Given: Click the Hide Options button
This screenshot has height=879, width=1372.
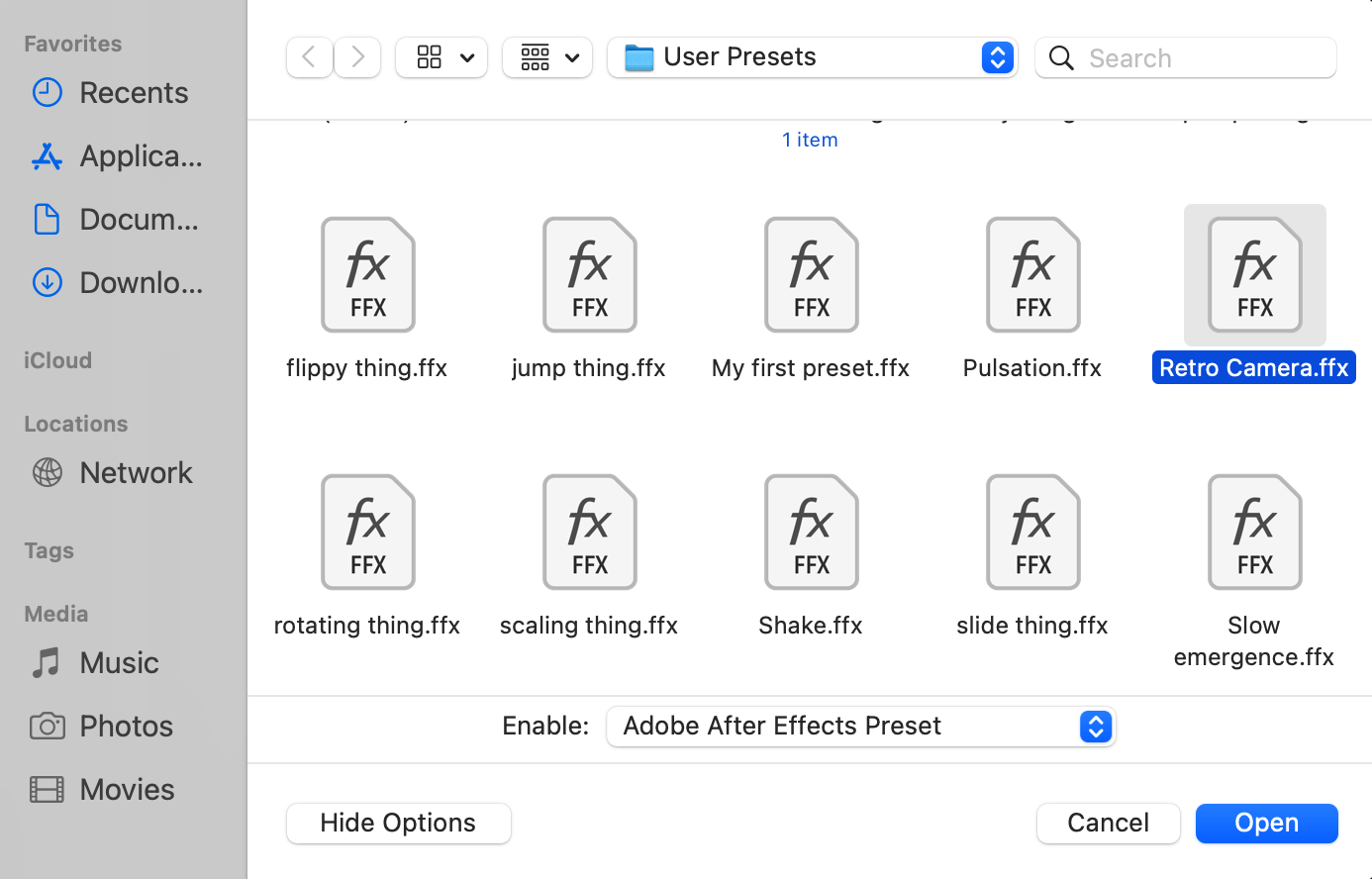Looking at the screenshot, I should [398, 823].
